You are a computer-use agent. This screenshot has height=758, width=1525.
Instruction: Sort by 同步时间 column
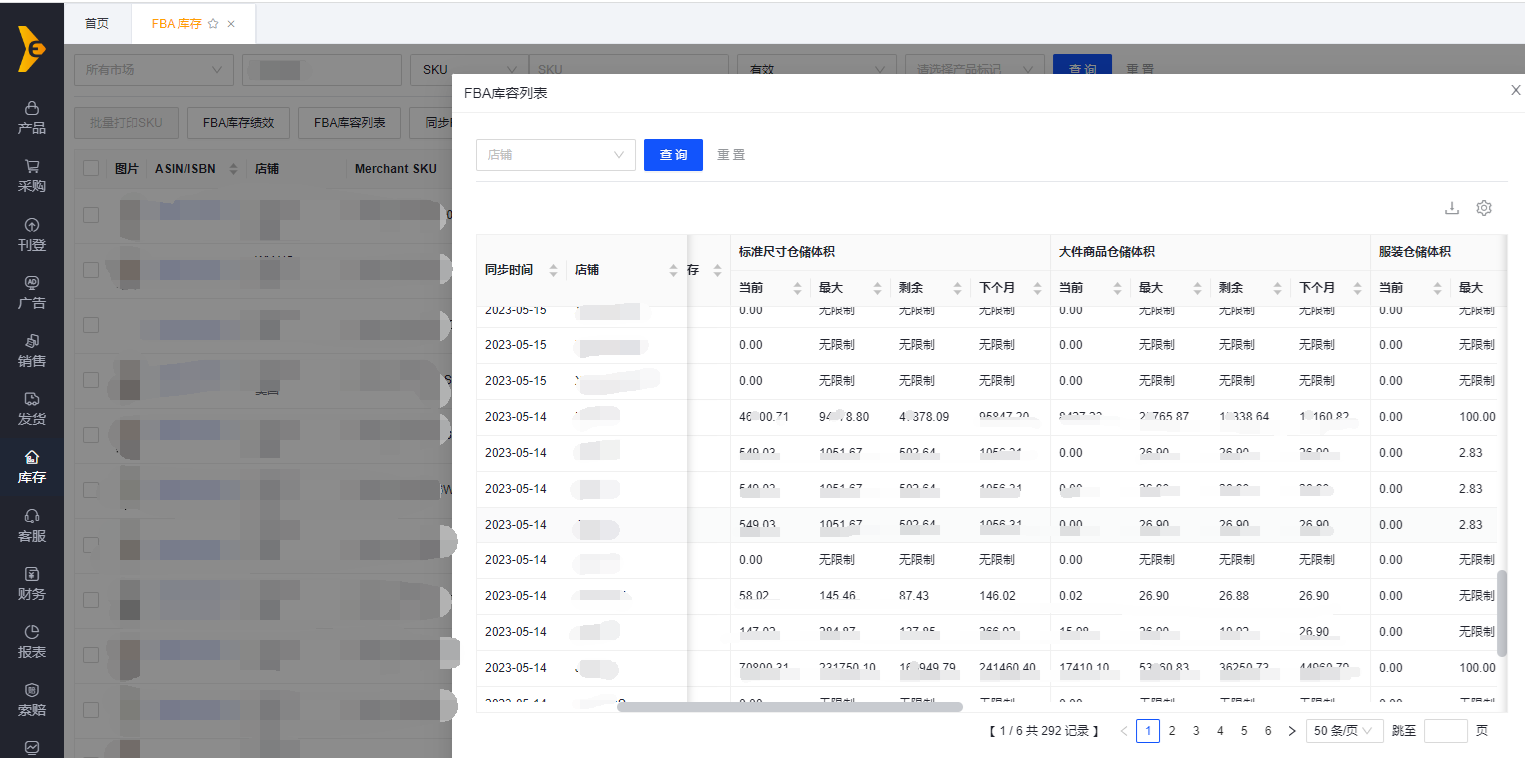click(x=553, y=270)
